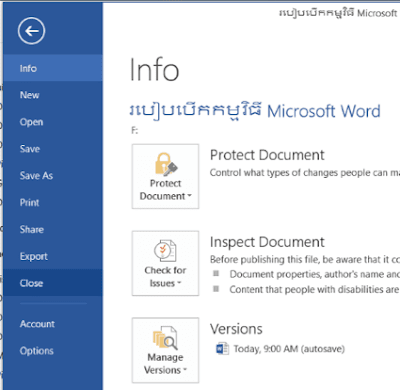Click the F: file path text
This screenshot has width=400, height=390.
pyautogui.click(x=134, y=130)
